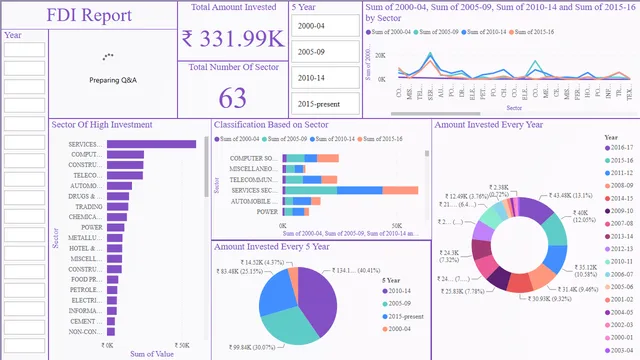Click 2015-present in the pie chart legend

403,316
